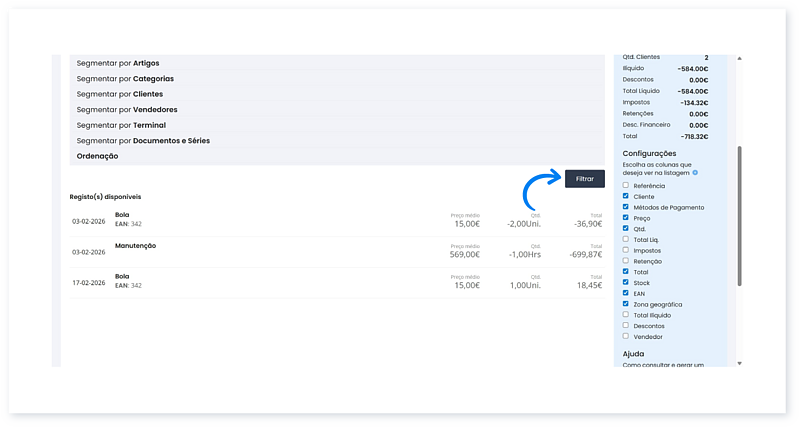The width and height of the screenshot is (800, 428).
Task: Expand Segmentar por Vendedores section
Action: tap(127, 110)
